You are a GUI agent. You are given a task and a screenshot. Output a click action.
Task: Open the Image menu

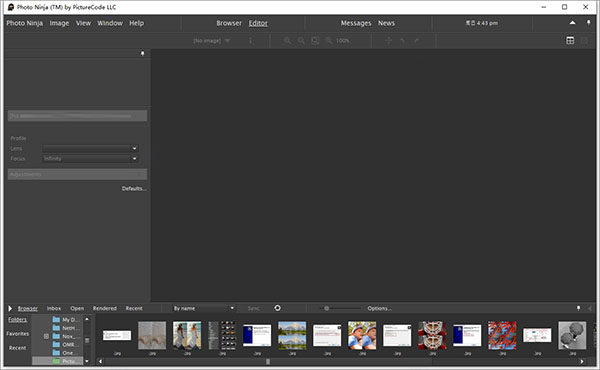[59, 23]
